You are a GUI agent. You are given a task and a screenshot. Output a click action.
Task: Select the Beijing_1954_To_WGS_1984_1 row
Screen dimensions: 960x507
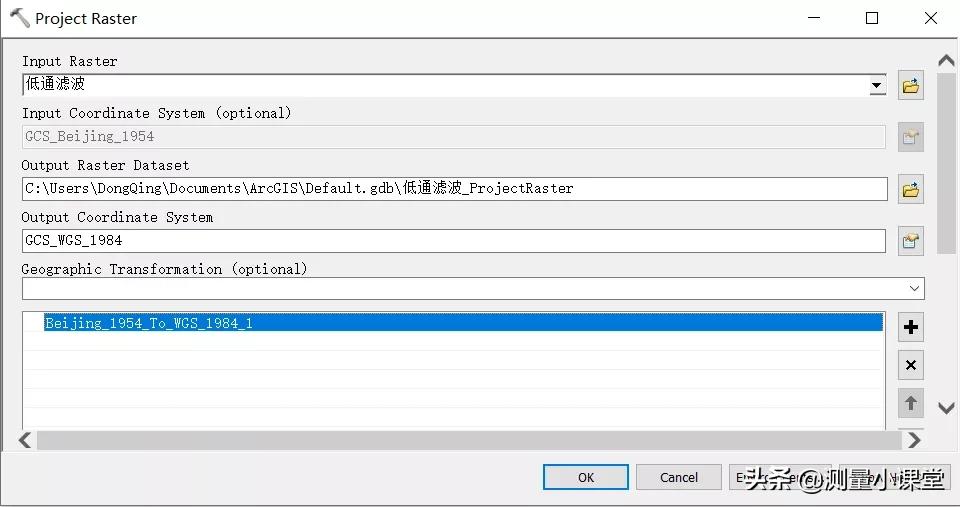[463, 323]
